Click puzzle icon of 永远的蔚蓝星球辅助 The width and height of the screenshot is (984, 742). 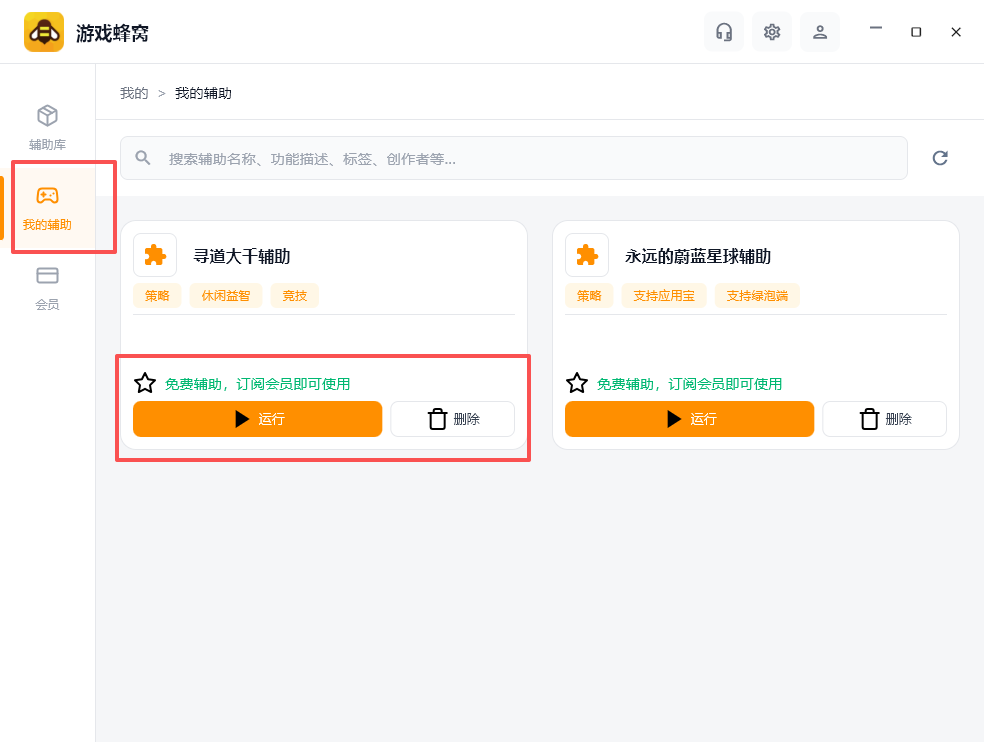click(x=587, y=255)
